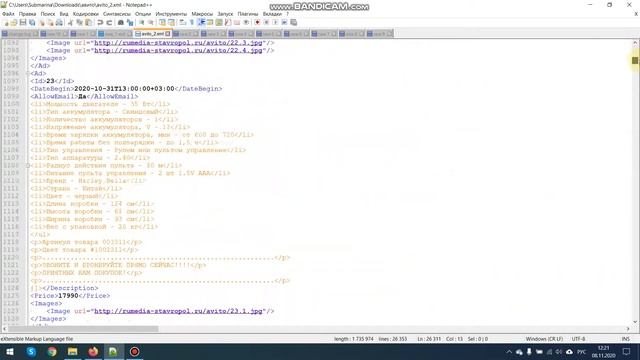Image resolution: width=640 pixels, height=360 pixels.
Task: Undo the last edit with the Undo arrow
Action: tap(100, 22)
